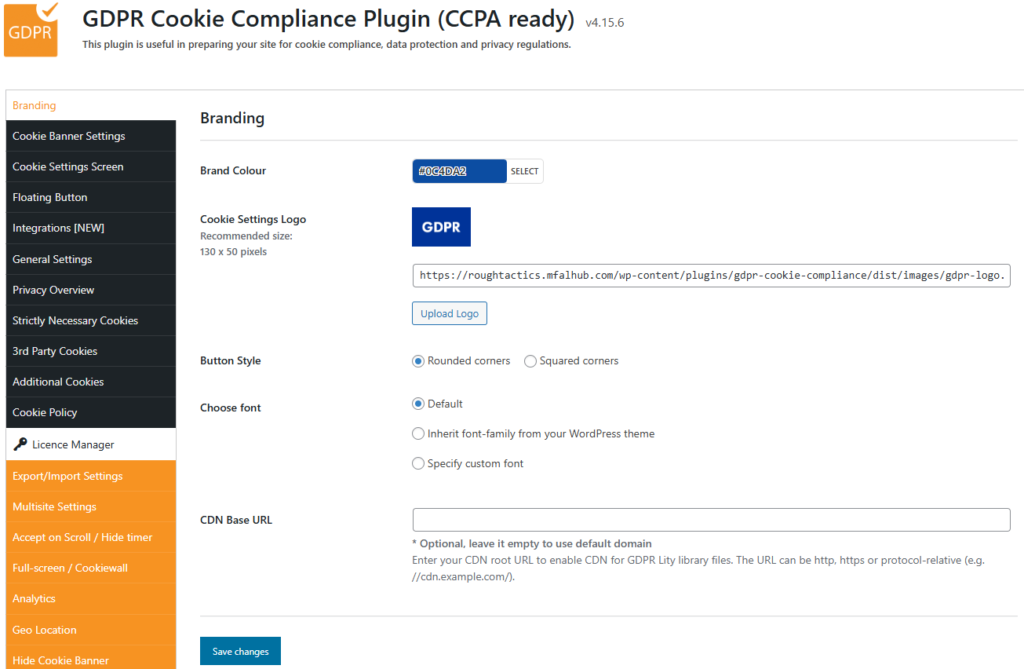
Task: Open the Analytics tab
Action: point(91,599)
